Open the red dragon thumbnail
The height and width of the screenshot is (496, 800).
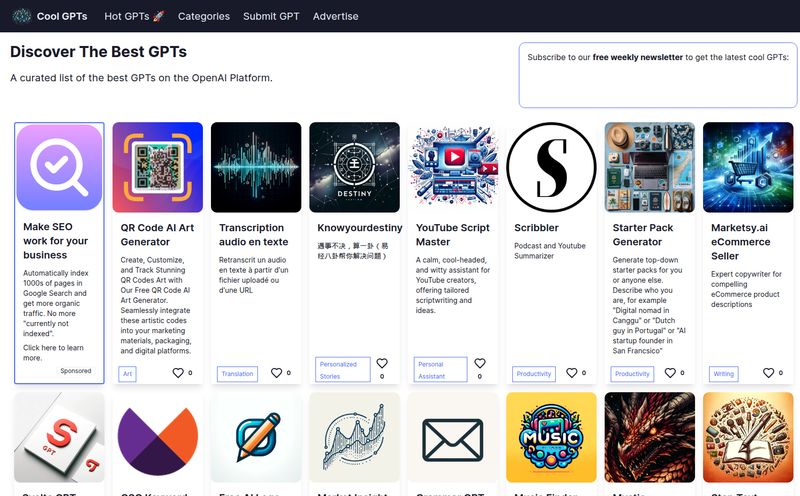pyautogui.click(x=649, y=437)
